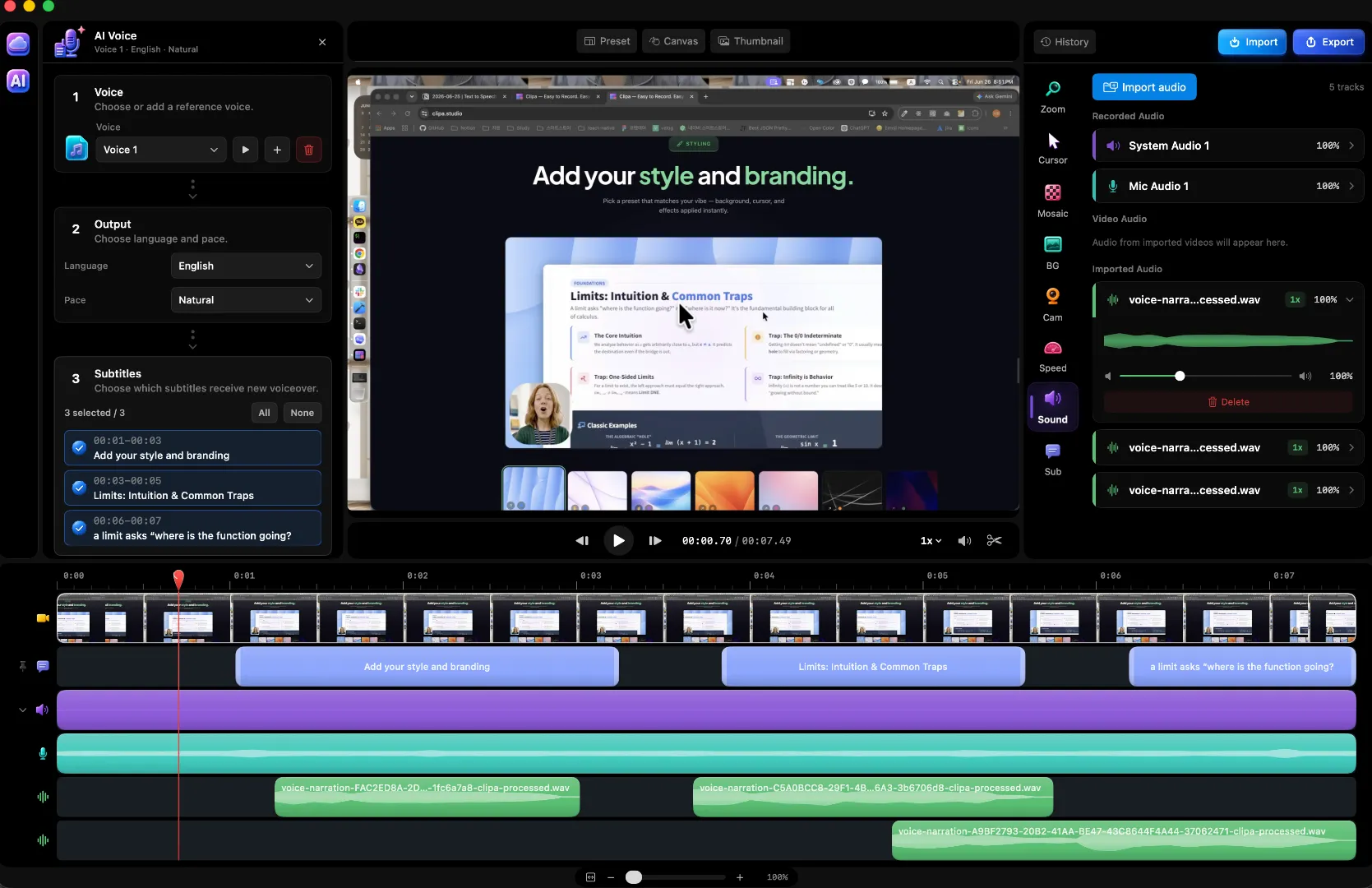The image size is (1372, 888).
Task: Click the Export button
Action: coord(1328,42)
